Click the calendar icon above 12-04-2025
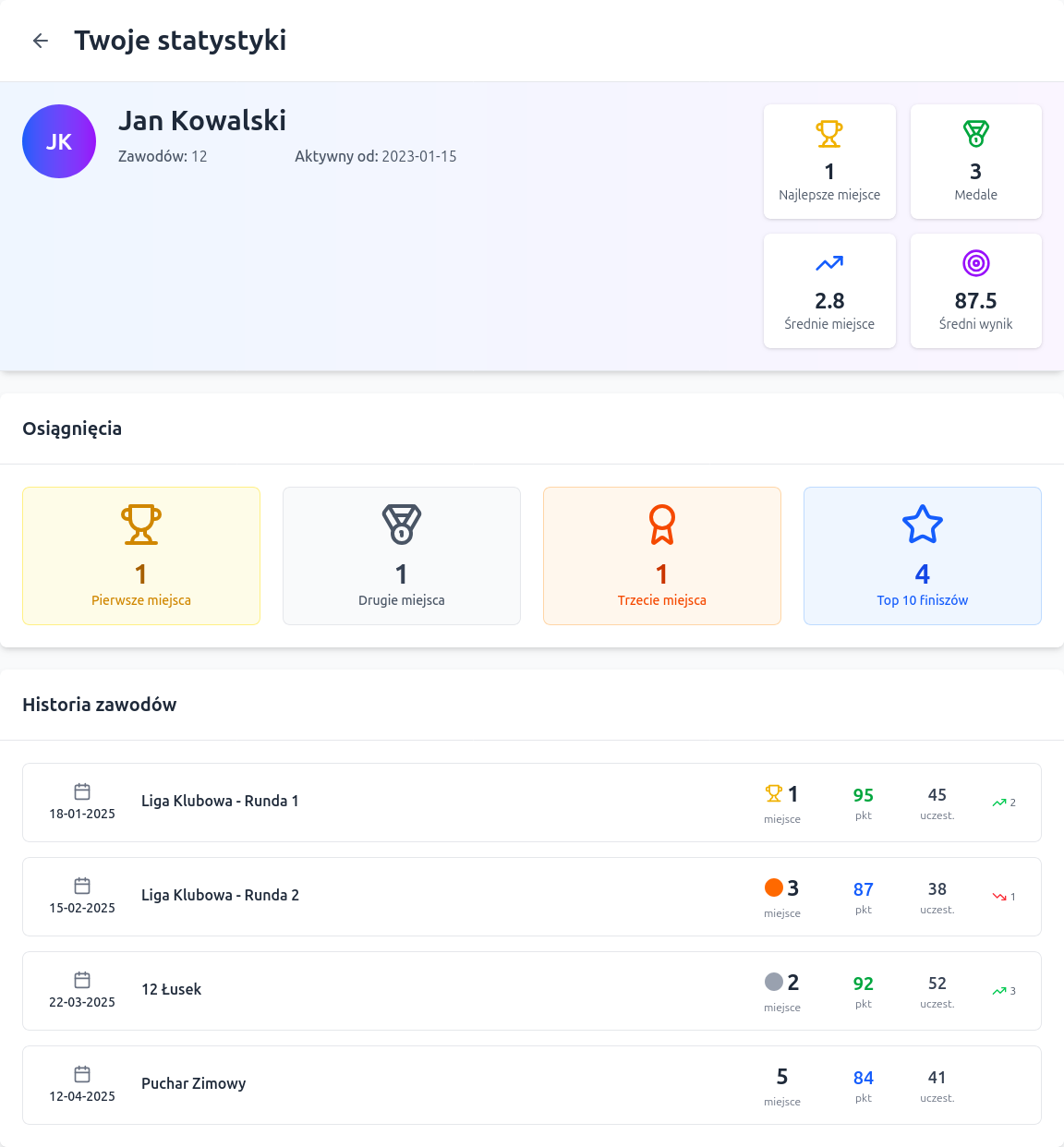Image resolution: width=1064 pixels, height=1147 pixels. pyautogui.click(x=82, y=1074)
